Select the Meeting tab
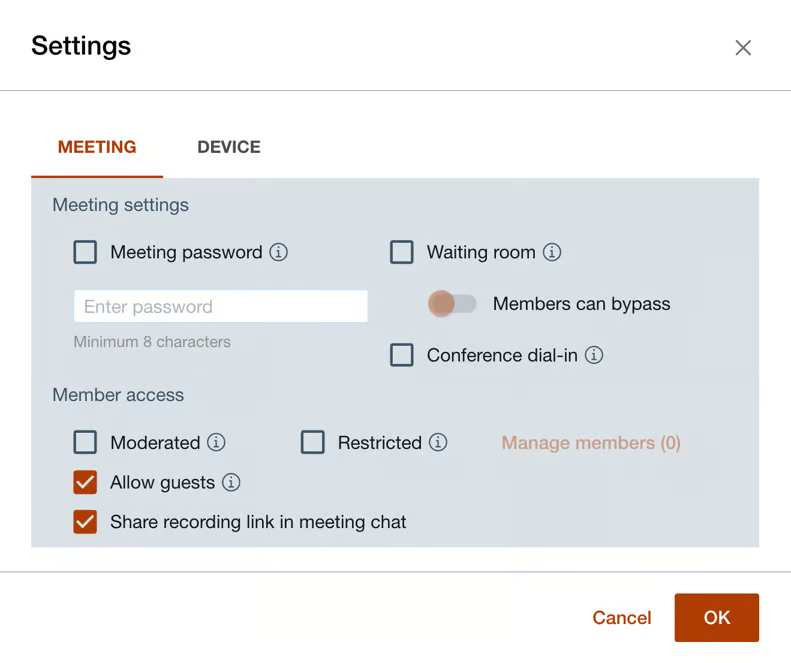The image size is (791, 663). click(x=97, y=147)
